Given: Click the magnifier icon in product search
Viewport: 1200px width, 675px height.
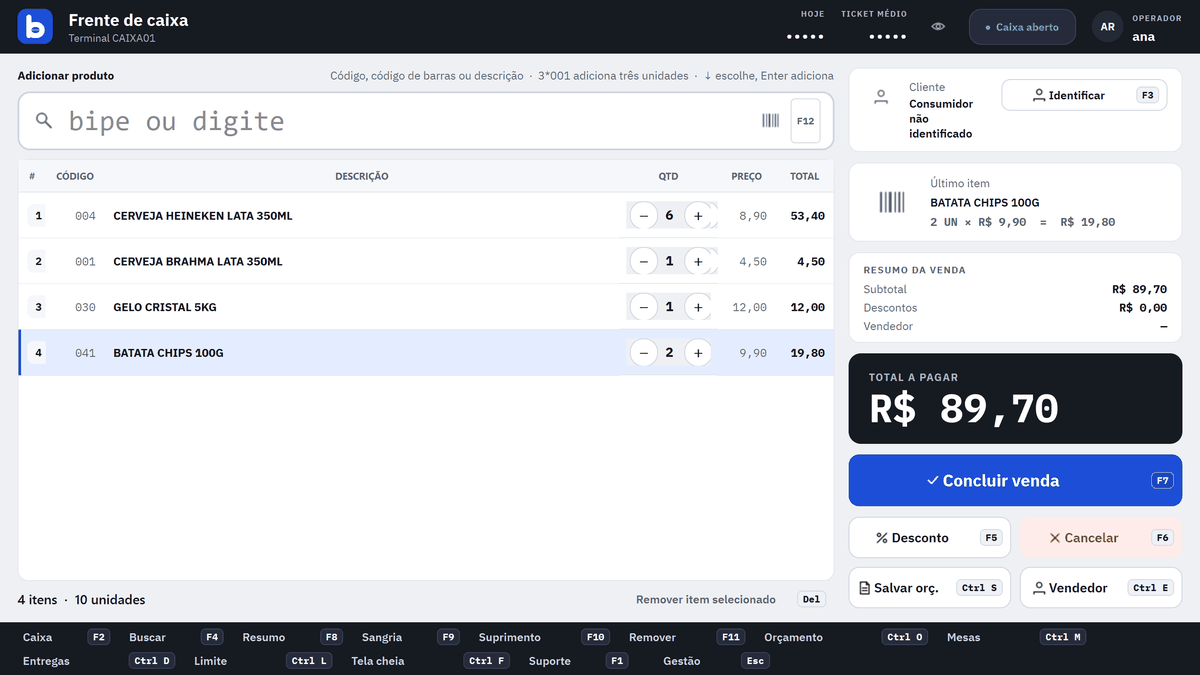Looking at the screenshot, I should tap(44, 121).
